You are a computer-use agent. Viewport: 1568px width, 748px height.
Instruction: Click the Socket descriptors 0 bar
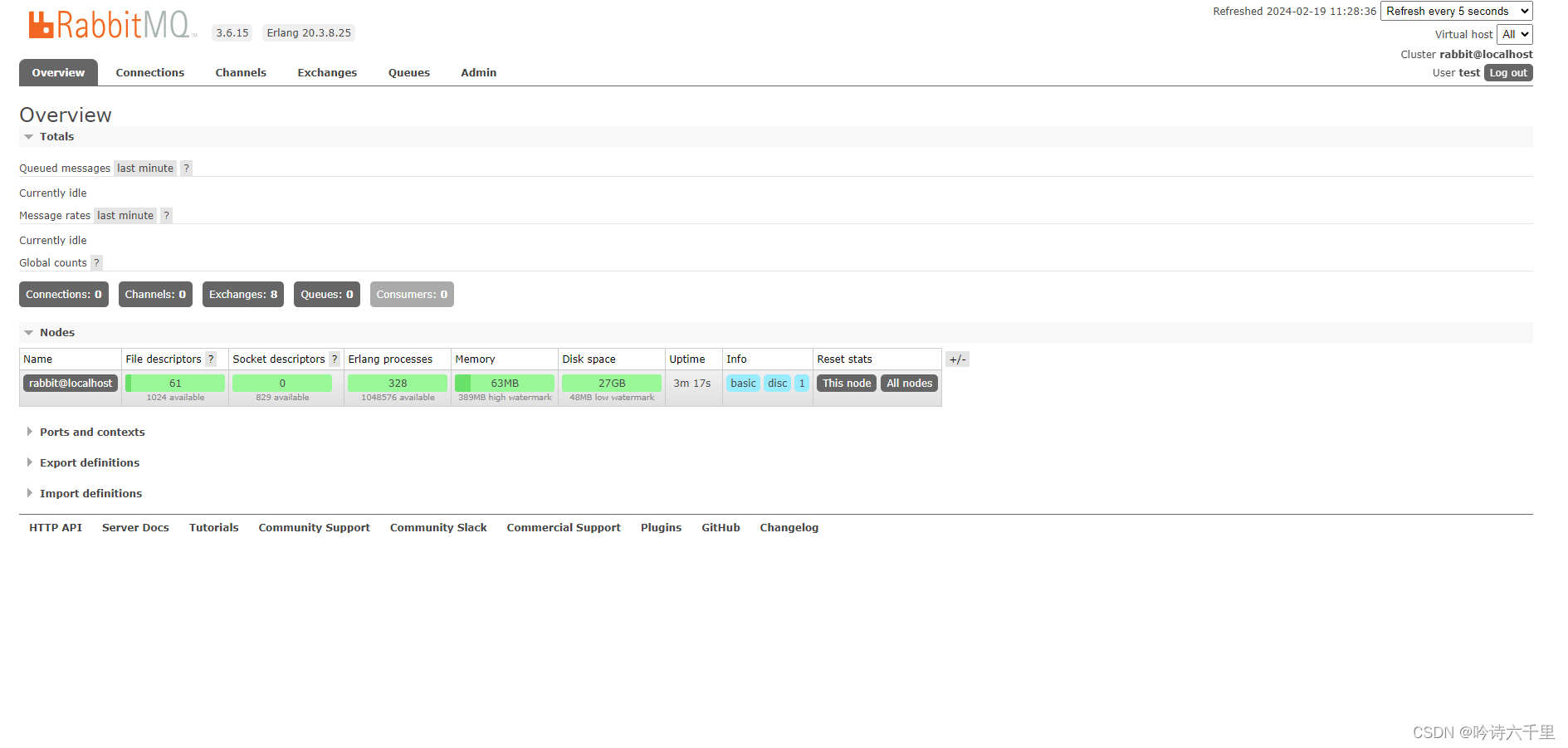point(282,383)
